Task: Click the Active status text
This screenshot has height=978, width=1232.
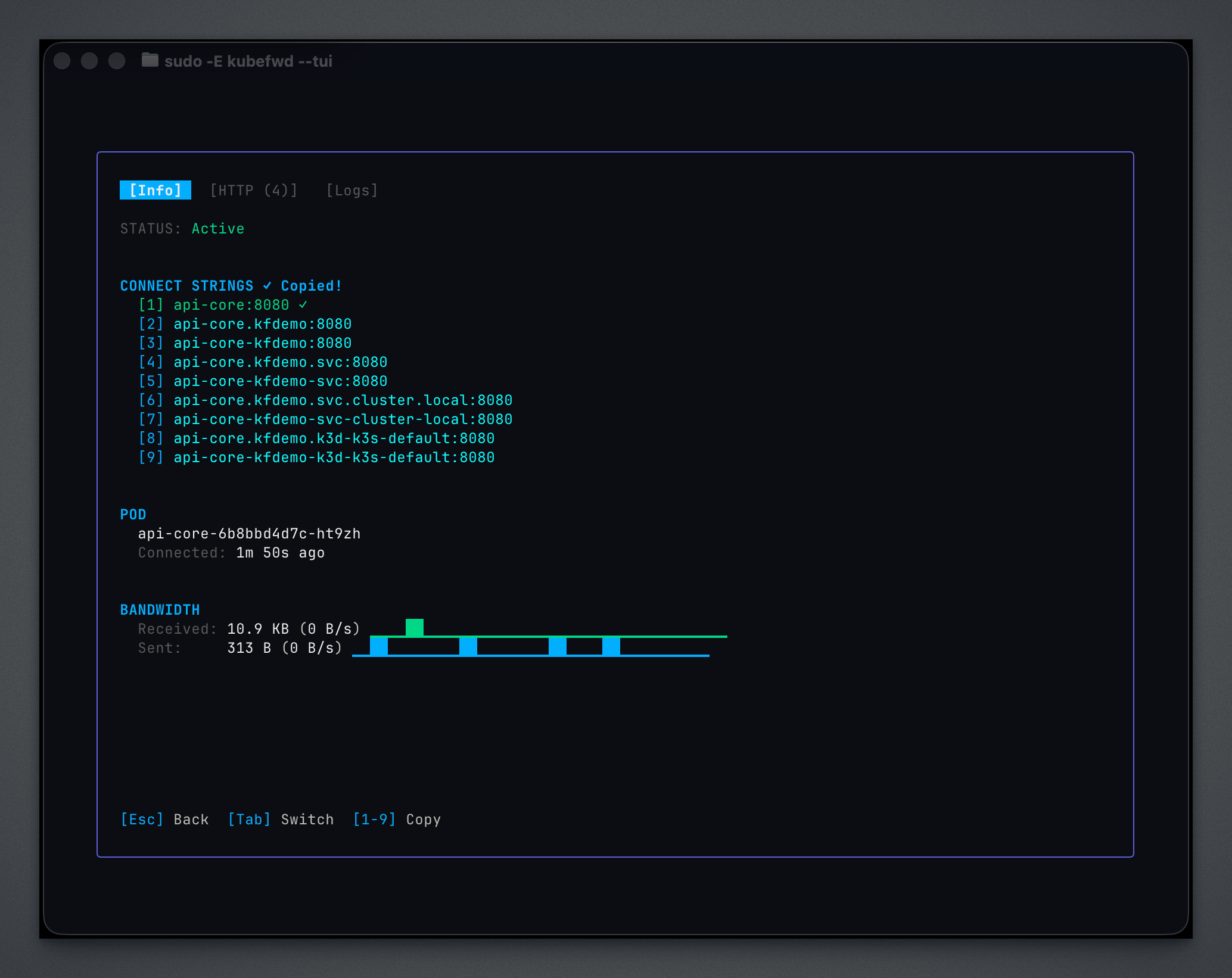Action: 217,229
